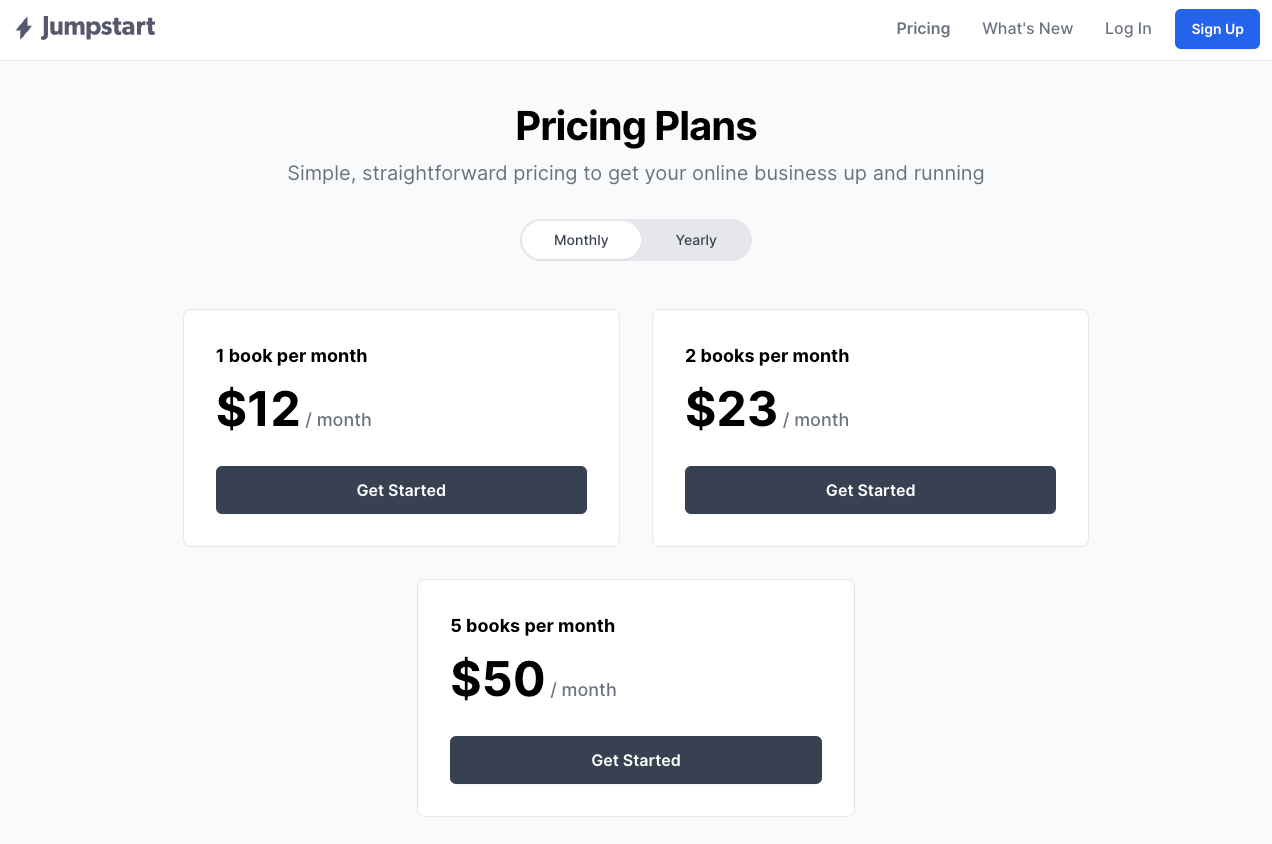The width and height of the screenshot is (1272, 844).
Task: Click the Jumpstart logo wordmark
Action: click(98, 27)
